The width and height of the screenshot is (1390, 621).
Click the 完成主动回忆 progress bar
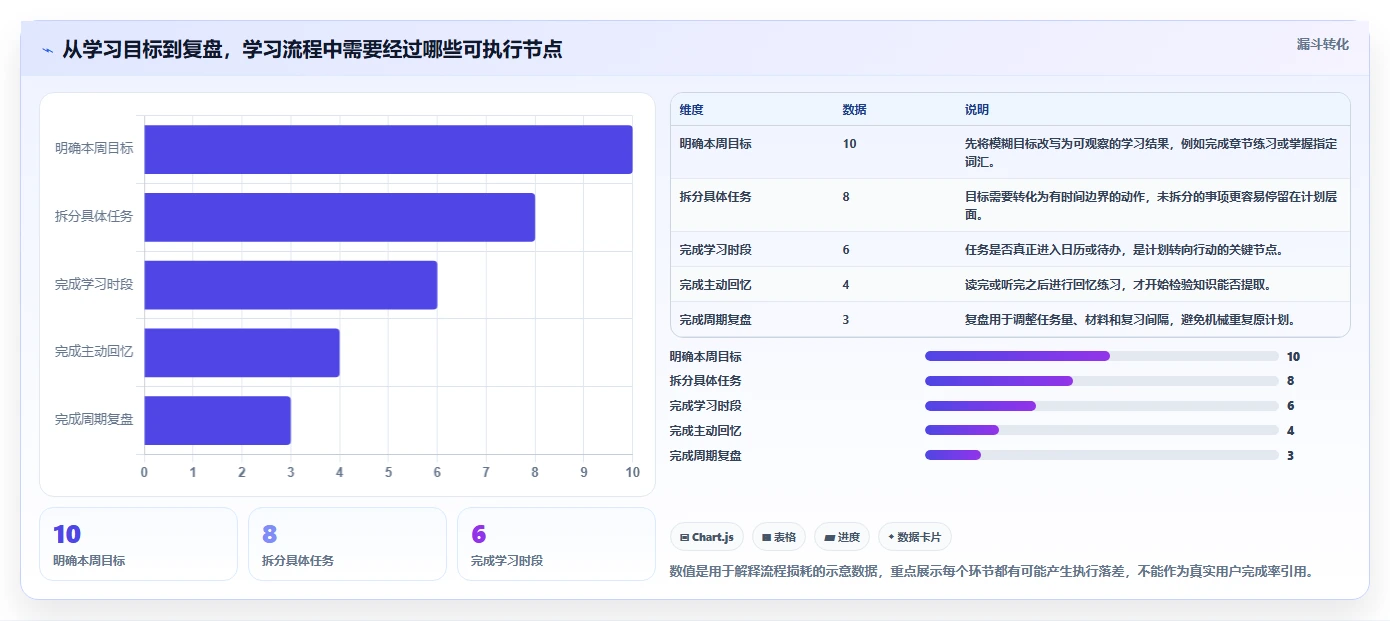[1102, 431]
